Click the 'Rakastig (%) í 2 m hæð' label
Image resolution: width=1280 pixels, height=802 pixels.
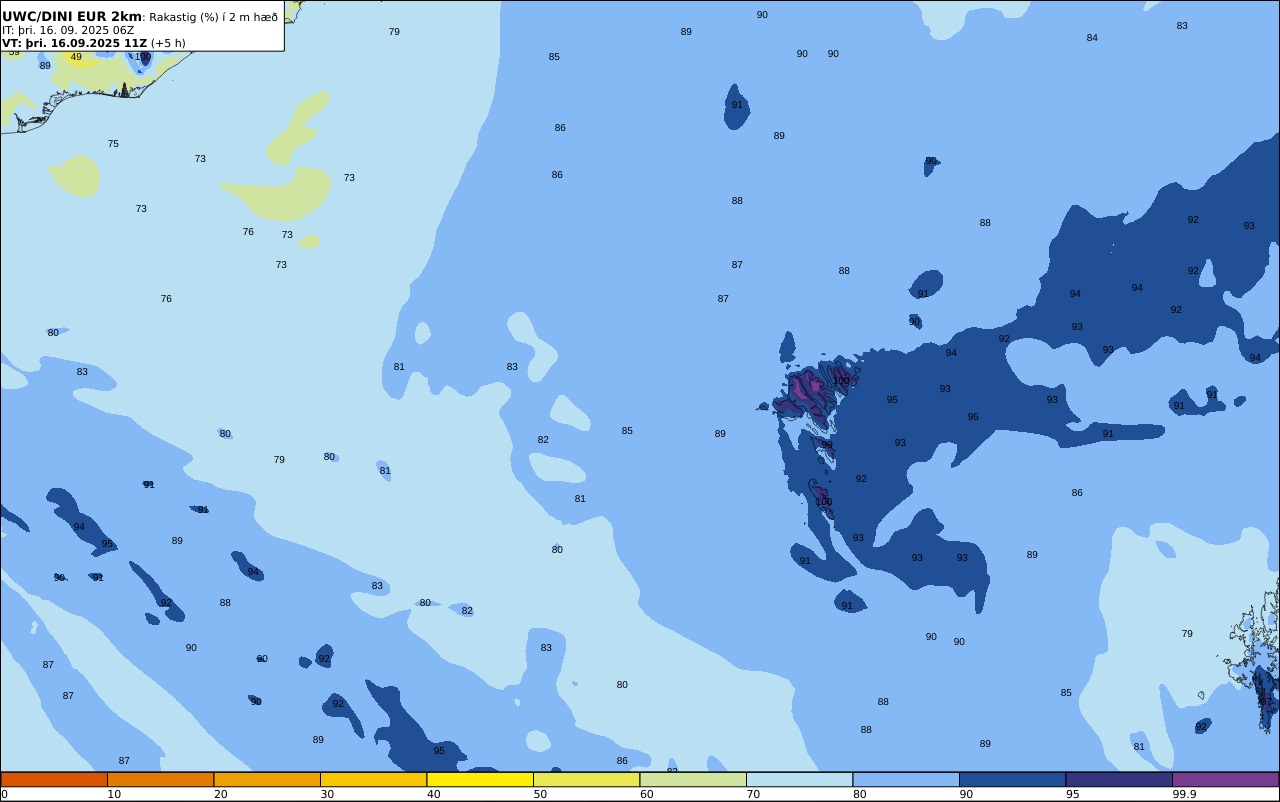[x=213, y=17]
